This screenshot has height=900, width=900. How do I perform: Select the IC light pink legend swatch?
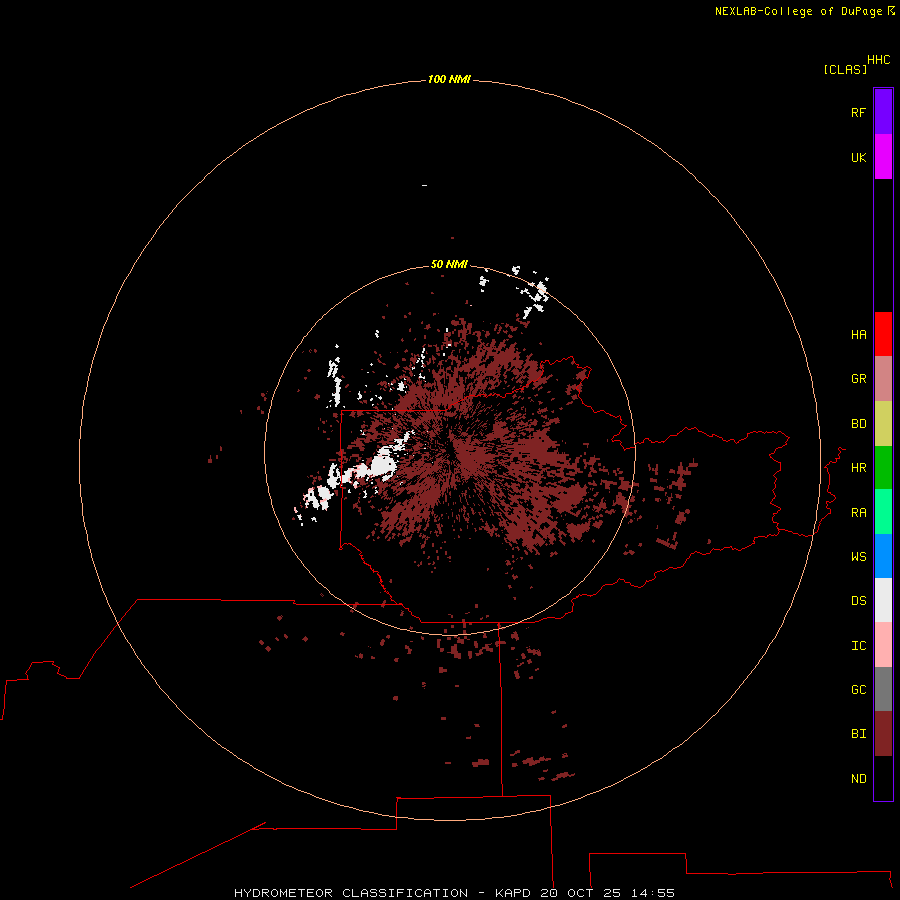(x=883, y=645)
